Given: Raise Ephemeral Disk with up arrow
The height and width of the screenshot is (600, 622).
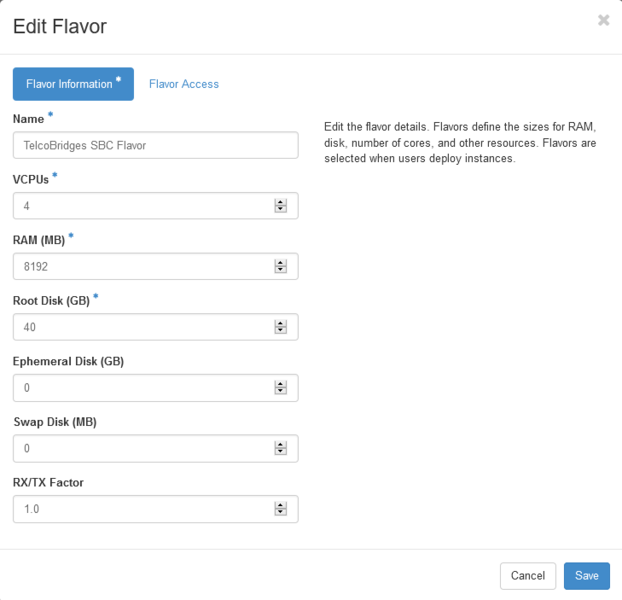Looking at the screenshot, I should coord(280,384).
